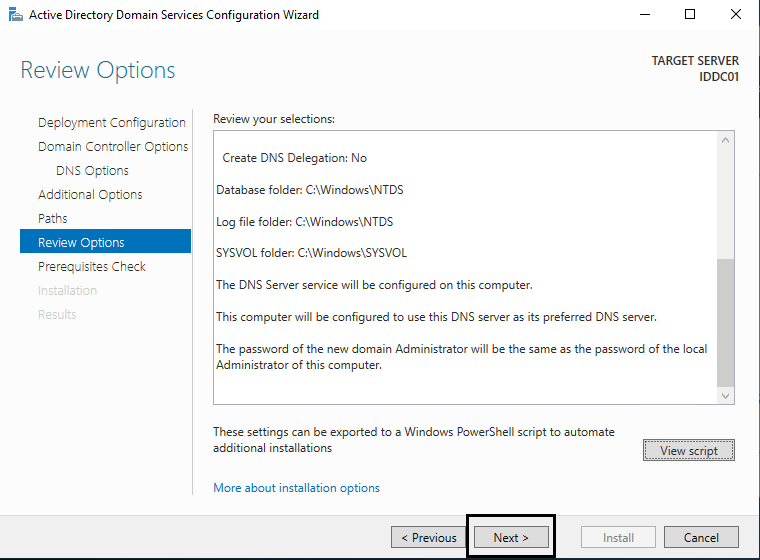This screenshot has height=560, width=760.
Task: Close the configuration wizard window
Action: click(x=735, y=15)
